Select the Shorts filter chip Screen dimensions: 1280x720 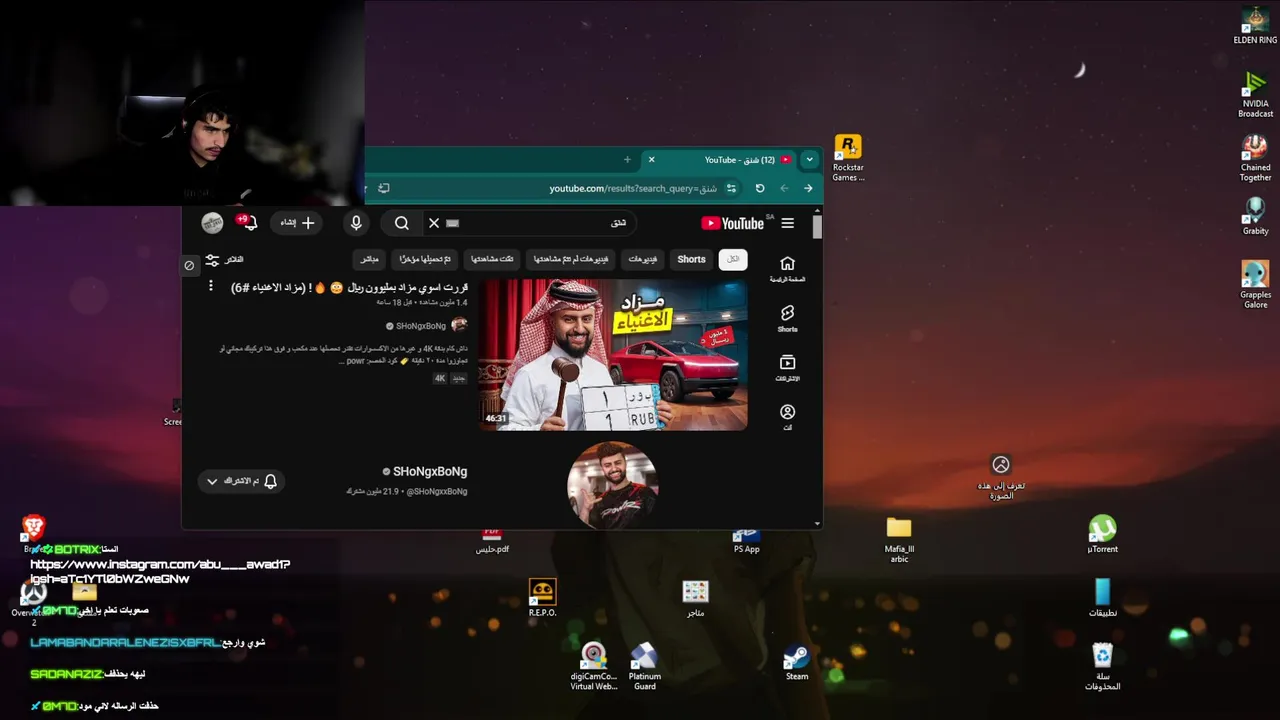pos(691,259)
